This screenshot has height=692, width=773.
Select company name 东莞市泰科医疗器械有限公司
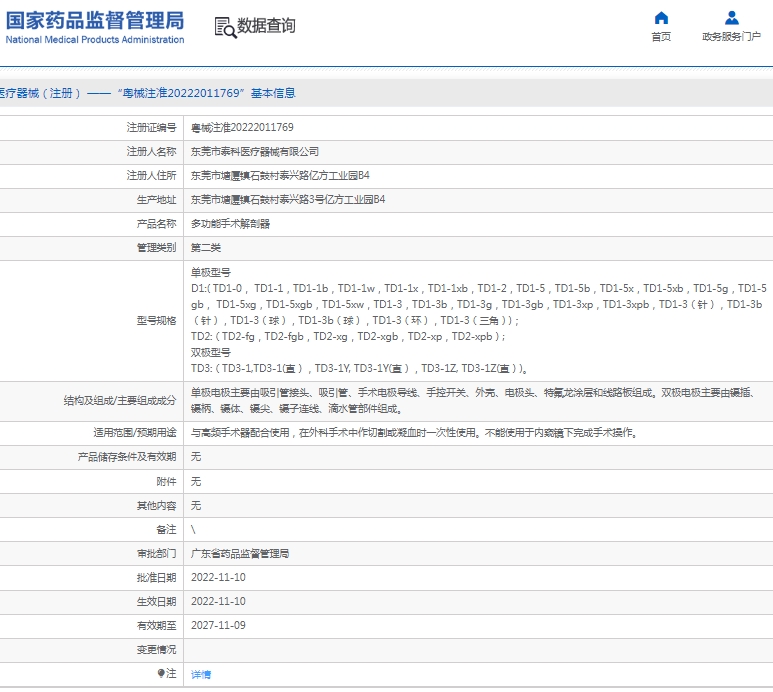click(254, 152)
